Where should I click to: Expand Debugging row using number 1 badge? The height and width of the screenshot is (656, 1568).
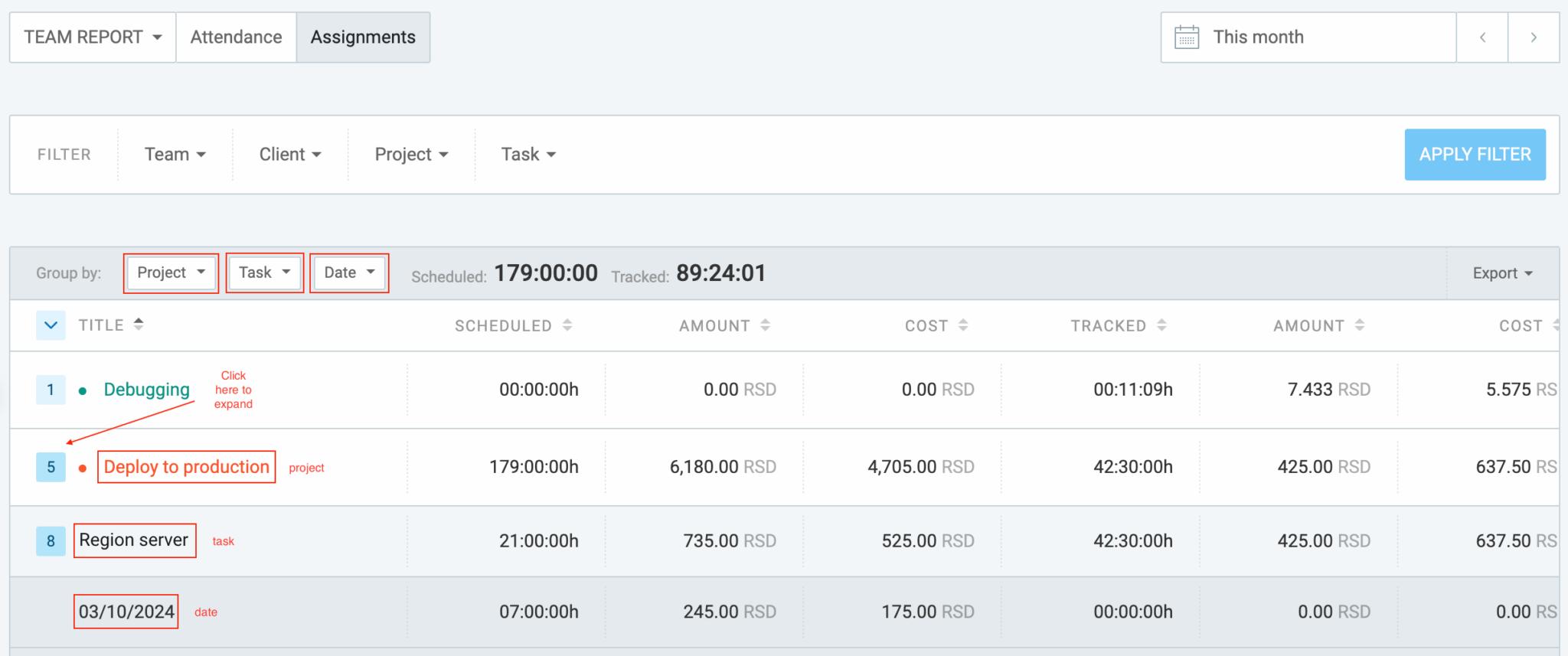click(x=51, y=390)
